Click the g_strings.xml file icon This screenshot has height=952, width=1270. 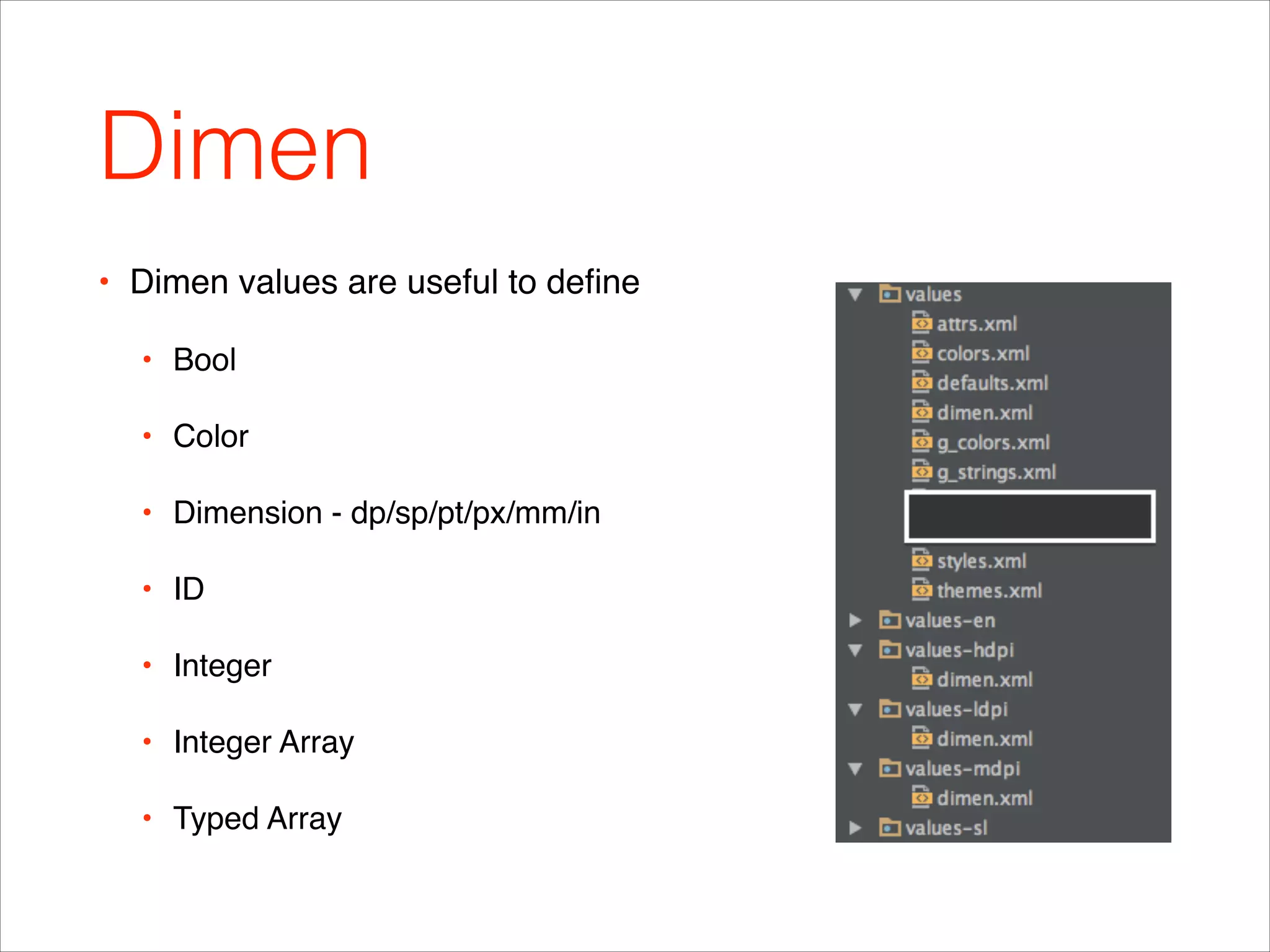pos(921,471)
